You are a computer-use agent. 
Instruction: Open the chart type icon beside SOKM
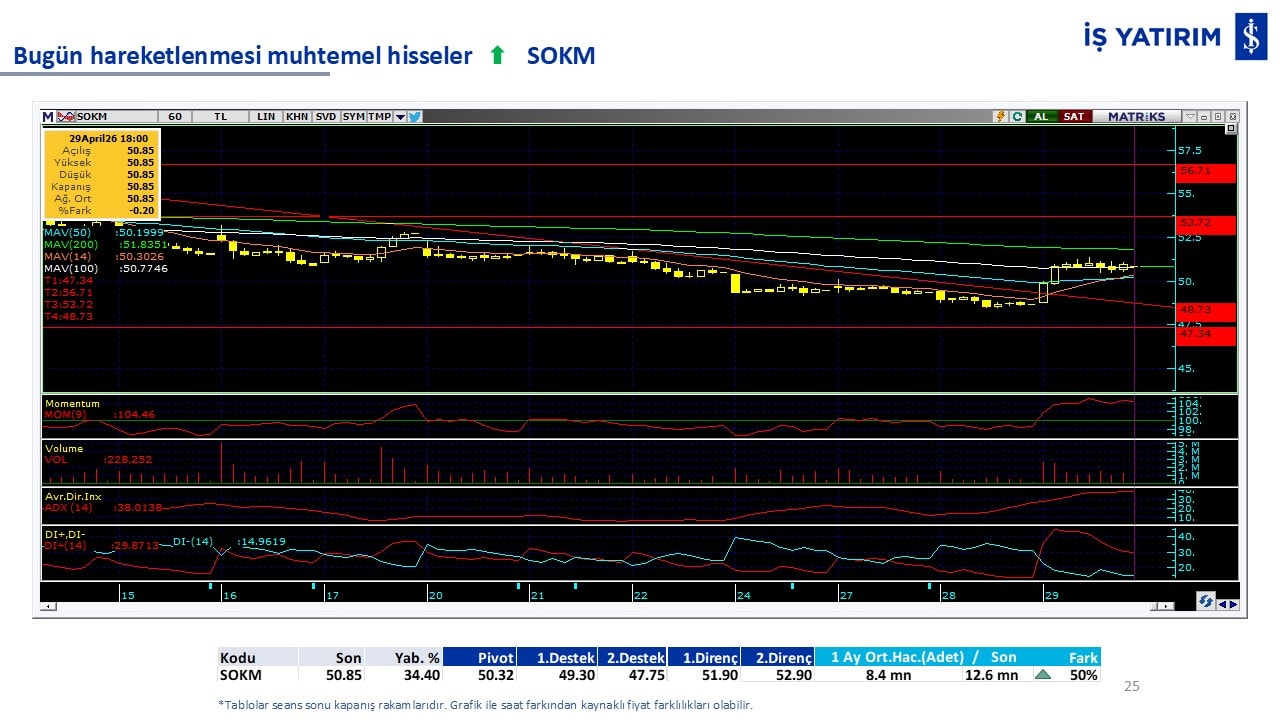(66, 116)
